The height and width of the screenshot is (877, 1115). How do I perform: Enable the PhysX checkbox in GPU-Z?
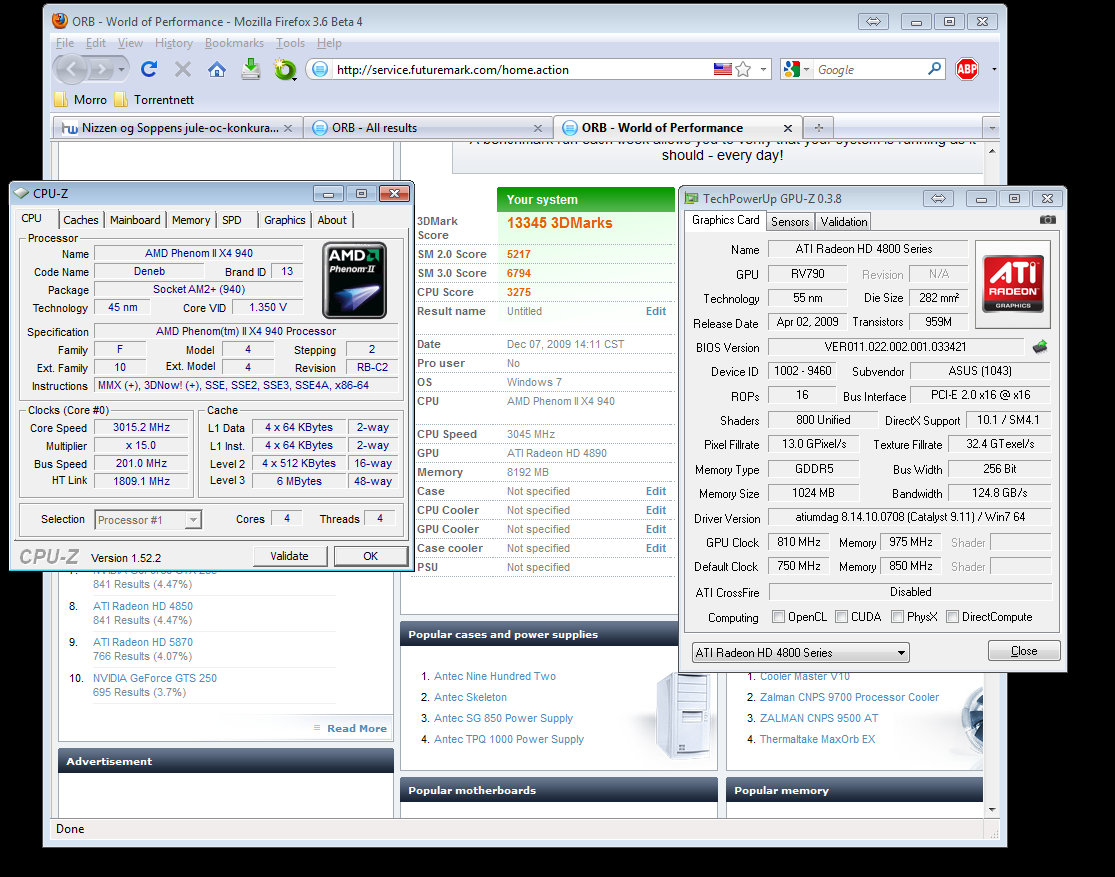point(897,617)
